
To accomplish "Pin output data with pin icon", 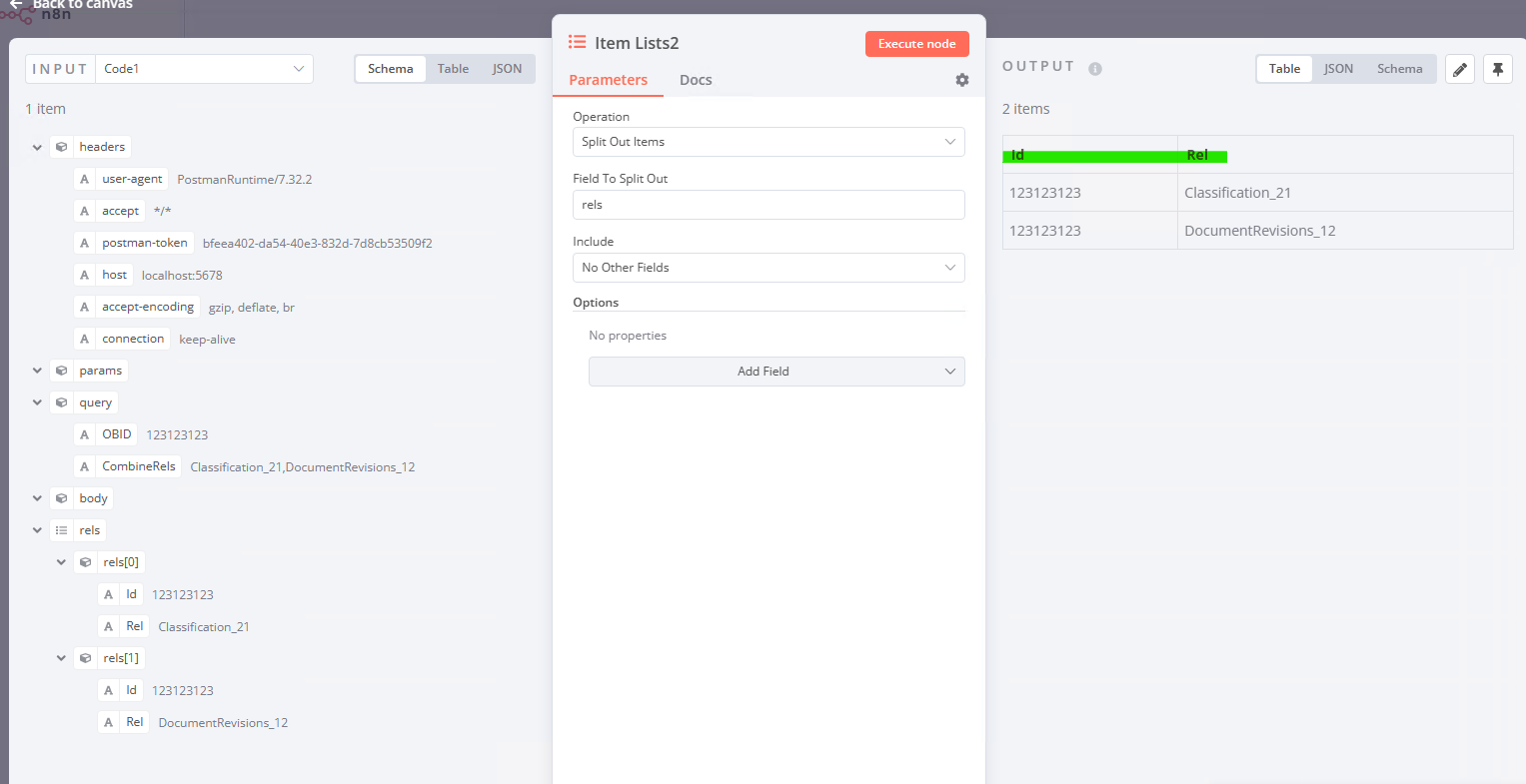I will click(x=1498, y=69).
